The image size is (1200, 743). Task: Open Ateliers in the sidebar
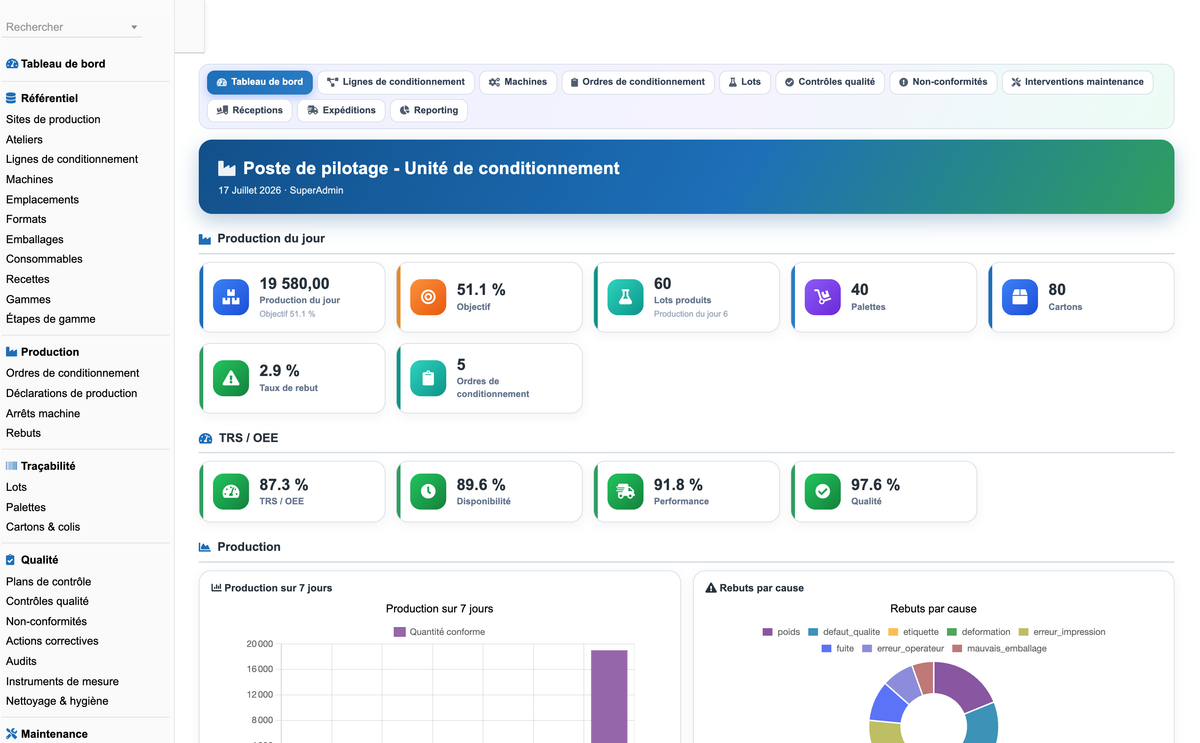[24, 139]
